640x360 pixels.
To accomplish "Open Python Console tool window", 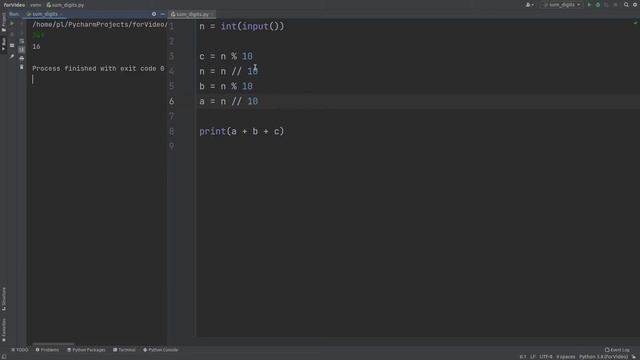I will 160,350.
